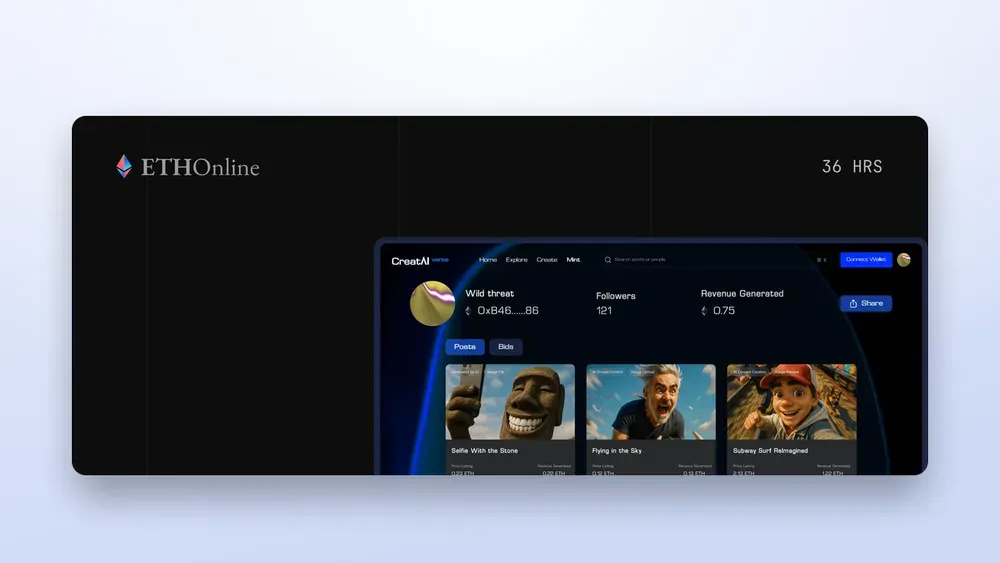Go to the Explore page

click(517, 260)
